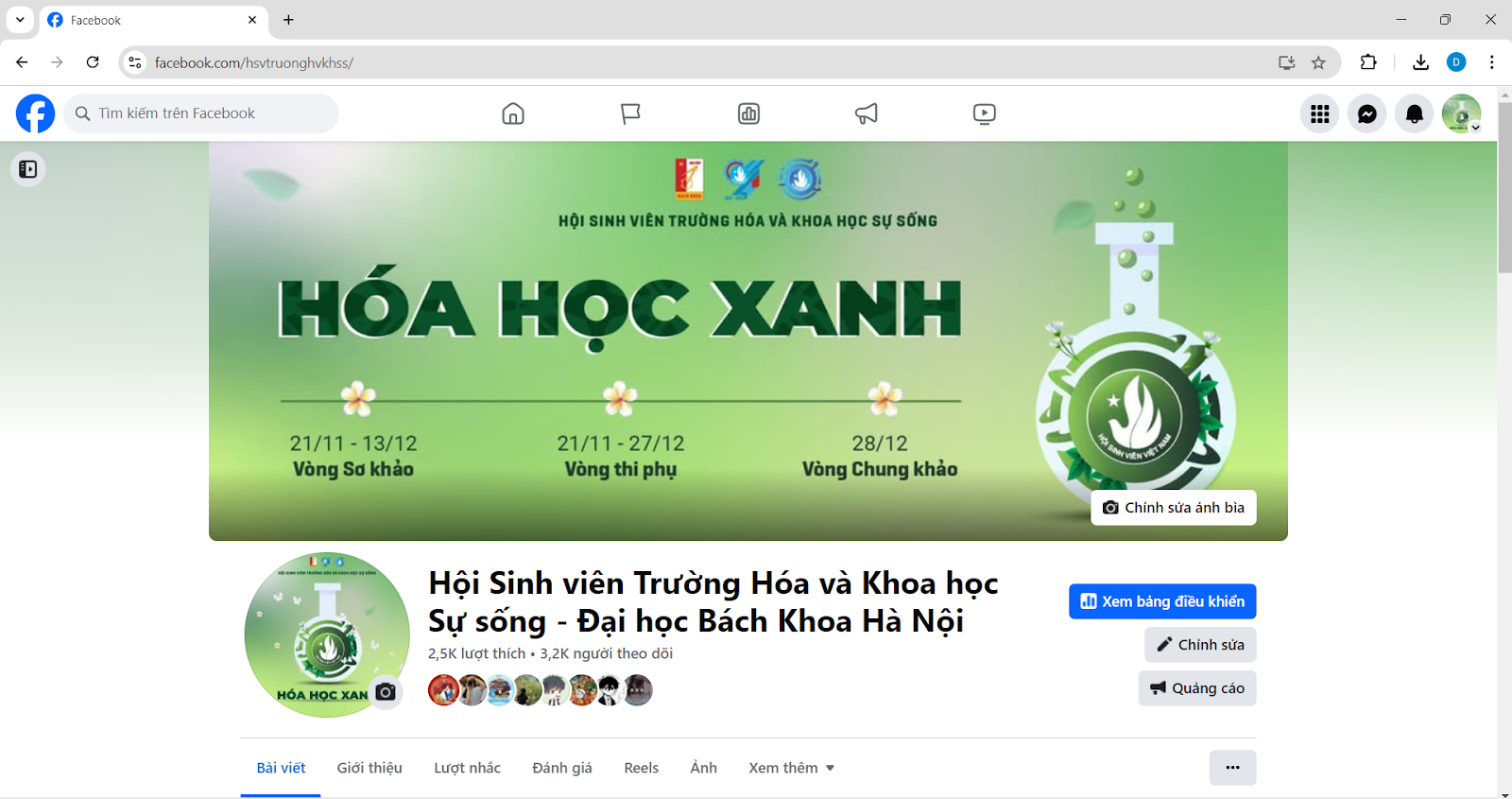The width and height of the screenshot is (1512, 799).
Task: Open the page profile picture
Action: [x=327, y=634]
